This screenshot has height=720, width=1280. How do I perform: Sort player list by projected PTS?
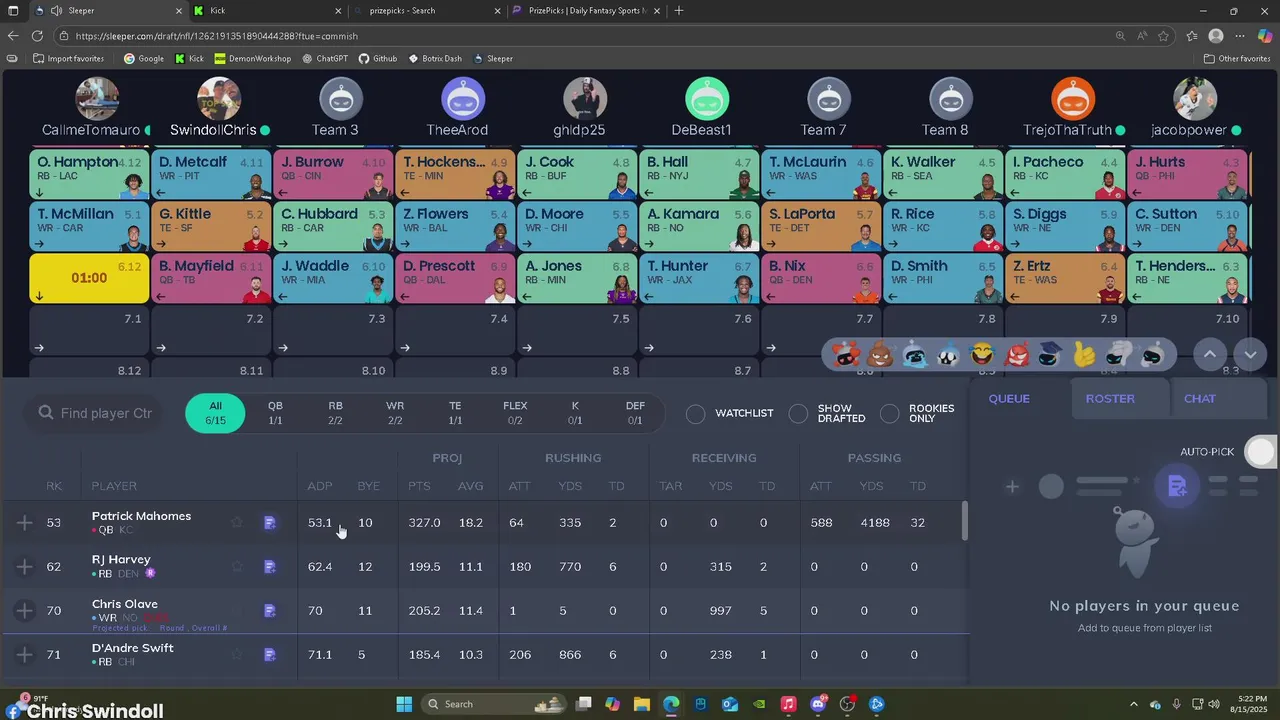[419, 486]
